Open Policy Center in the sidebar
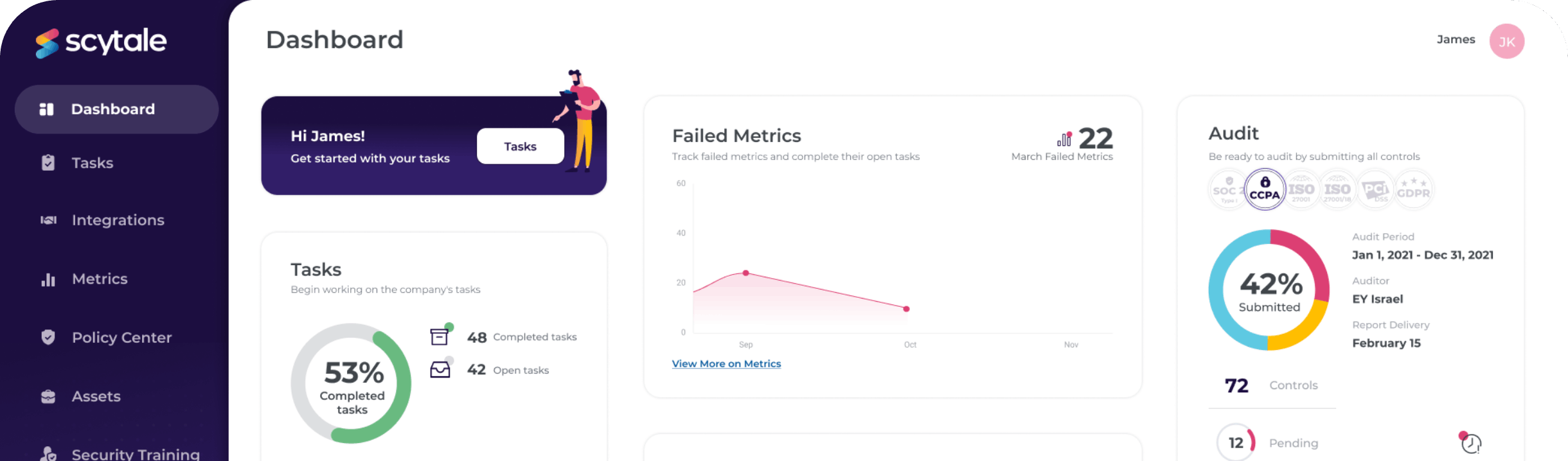The image size is (1568, 461). [121, 338]
